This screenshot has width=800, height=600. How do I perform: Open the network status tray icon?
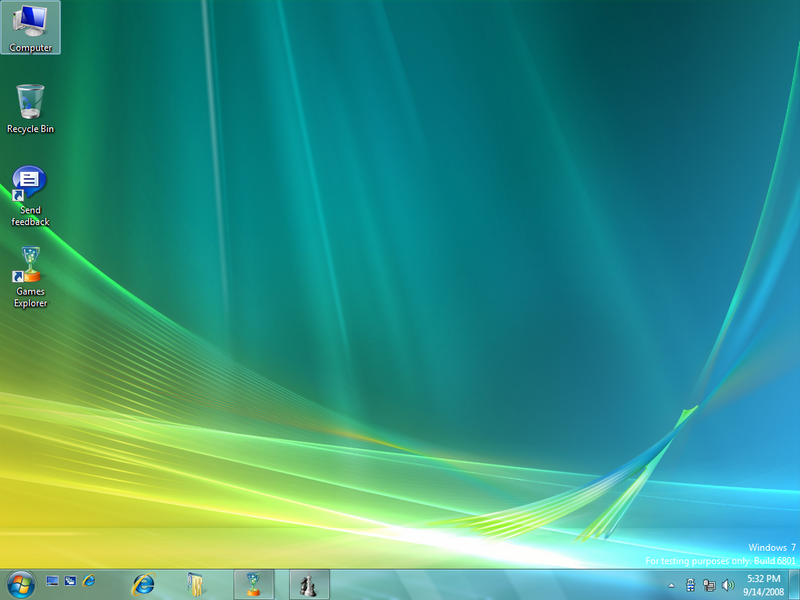(708, 585)
